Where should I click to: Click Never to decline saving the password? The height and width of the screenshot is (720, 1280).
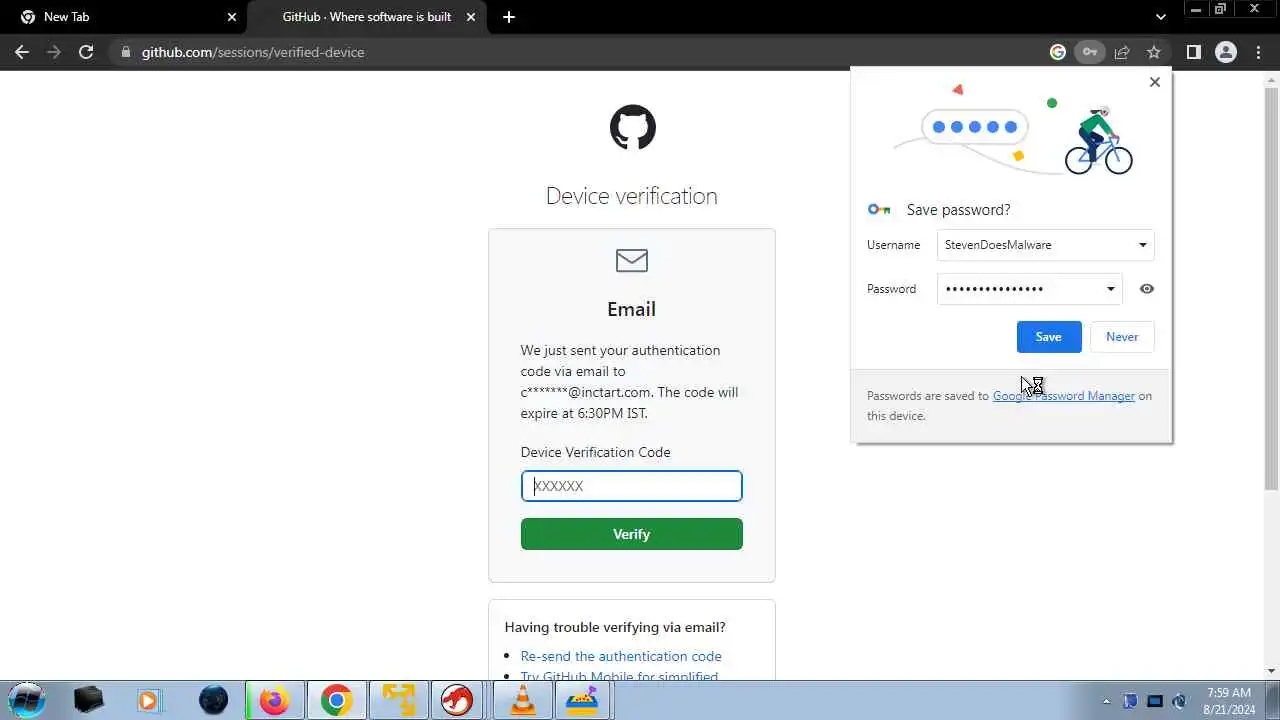tap(1122, 337)
